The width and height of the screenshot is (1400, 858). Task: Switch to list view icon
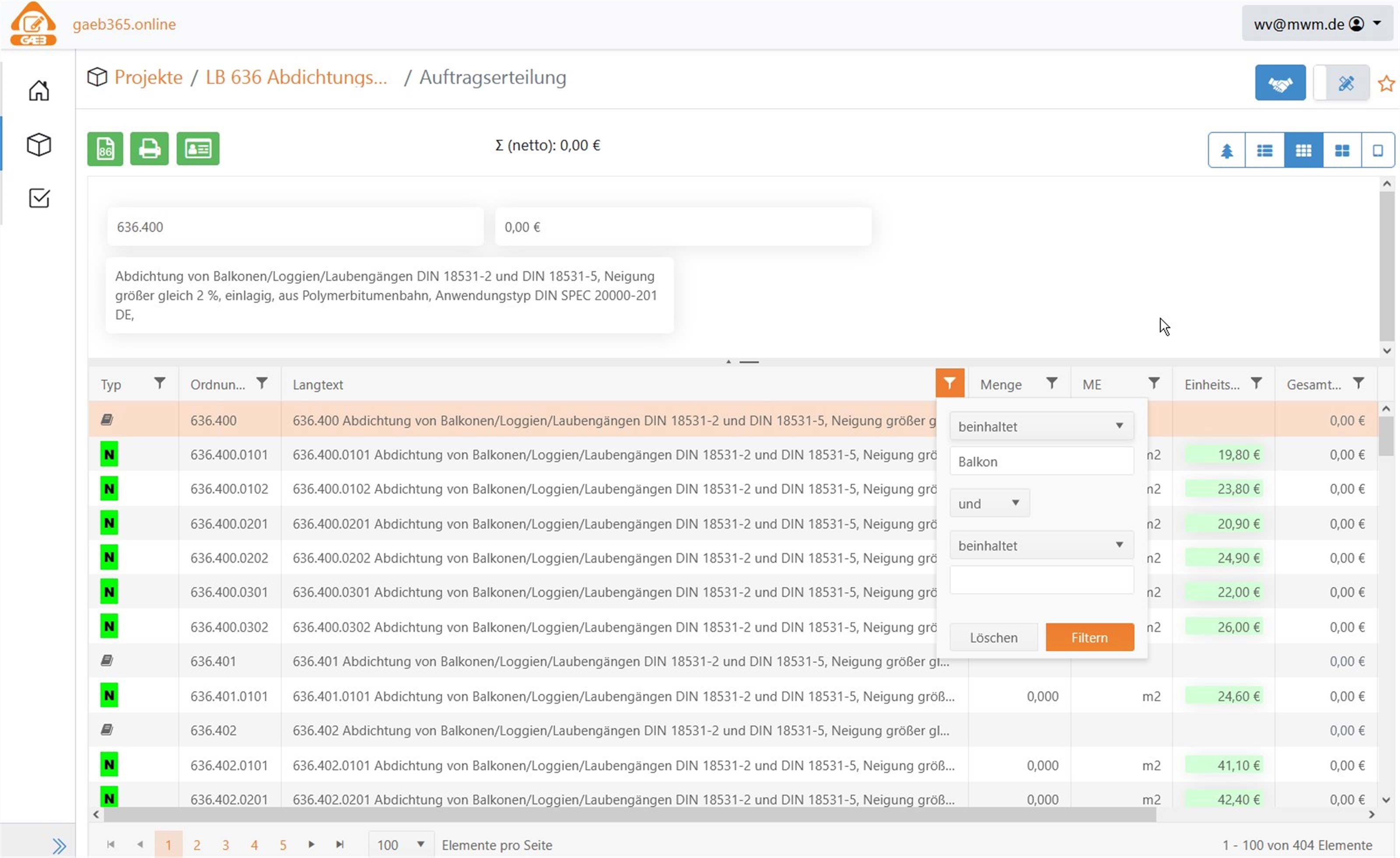click(x=1264, y=150)
